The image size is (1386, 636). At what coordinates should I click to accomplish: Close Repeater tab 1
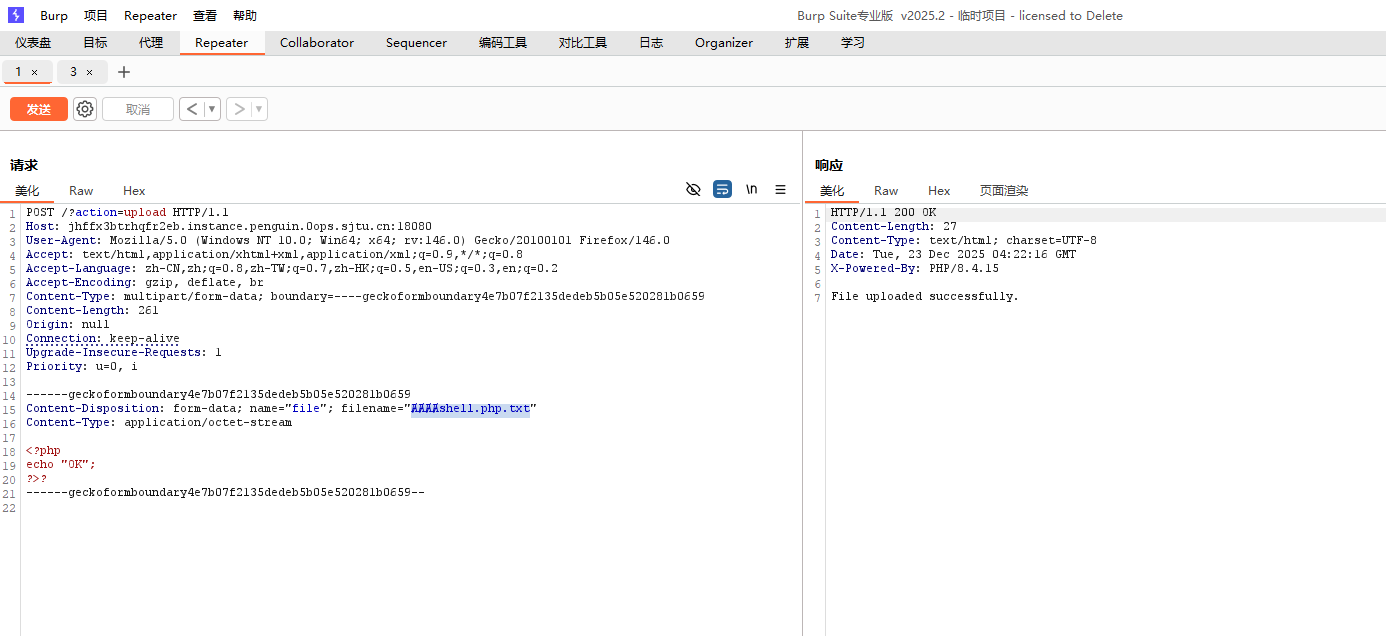[34, 72]
